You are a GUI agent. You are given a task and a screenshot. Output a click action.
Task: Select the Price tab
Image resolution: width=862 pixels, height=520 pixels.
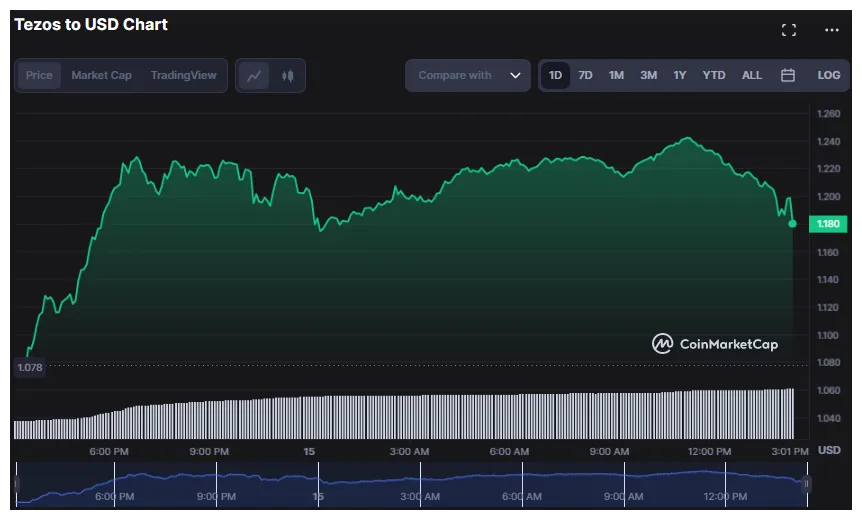[39, 75]
